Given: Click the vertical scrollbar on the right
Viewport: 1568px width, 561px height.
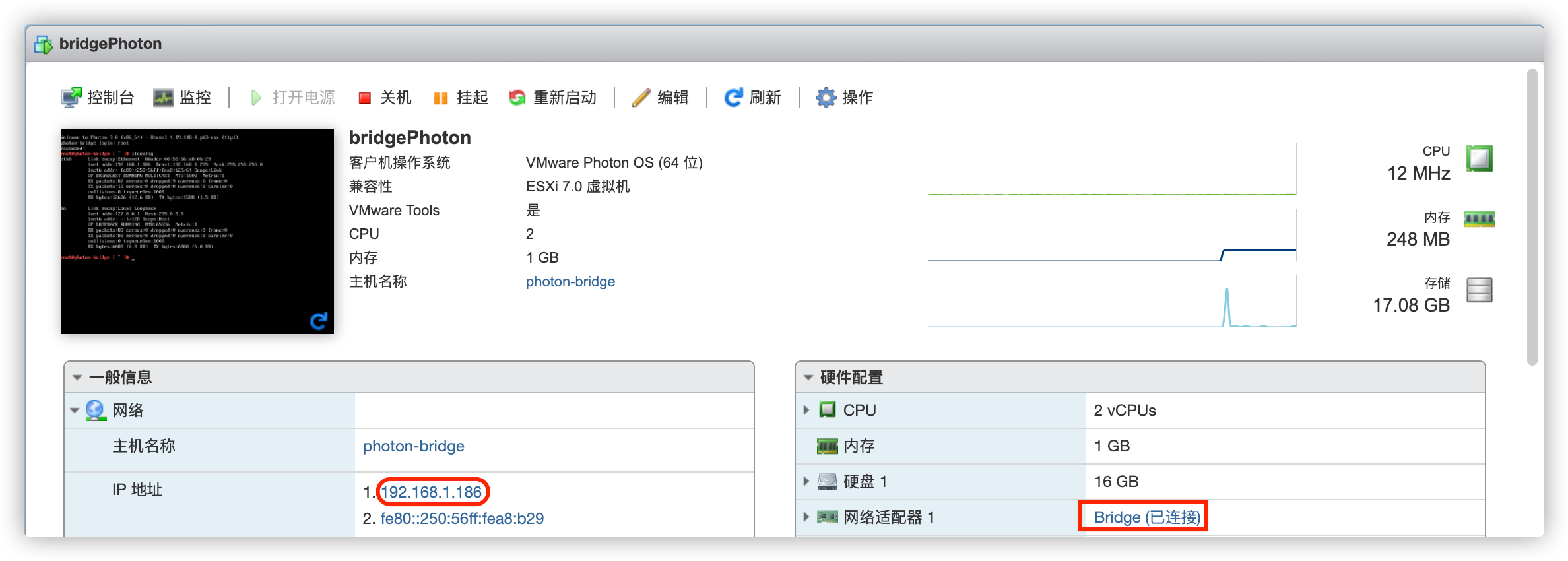Looking at the screenshot, I should point(1532,216).
